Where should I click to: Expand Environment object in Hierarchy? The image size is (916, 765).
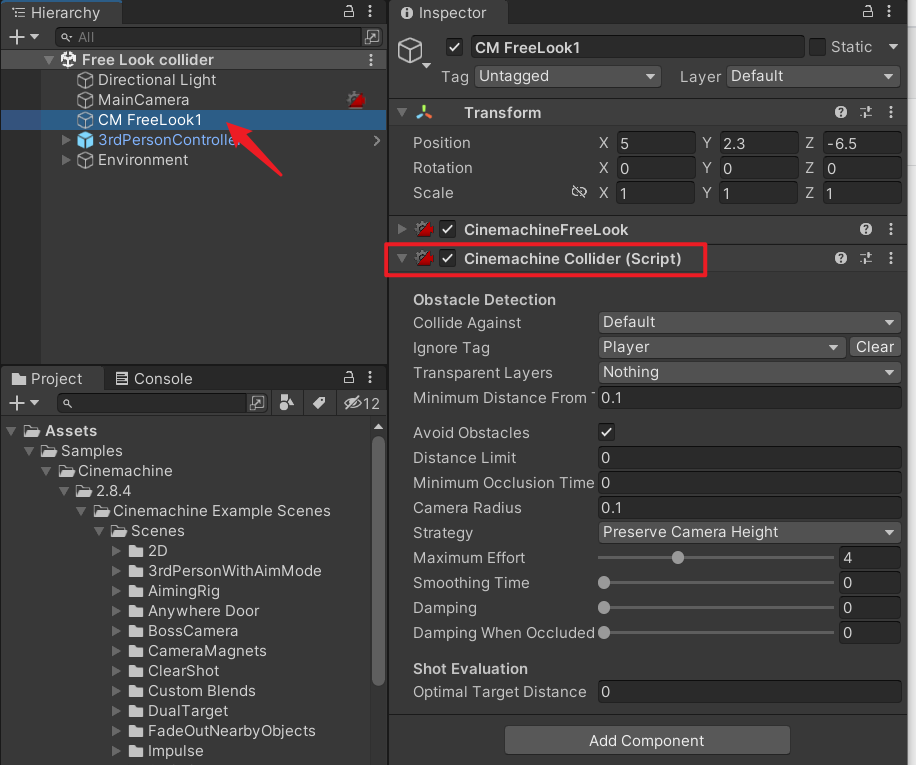[x=65, y=159]
